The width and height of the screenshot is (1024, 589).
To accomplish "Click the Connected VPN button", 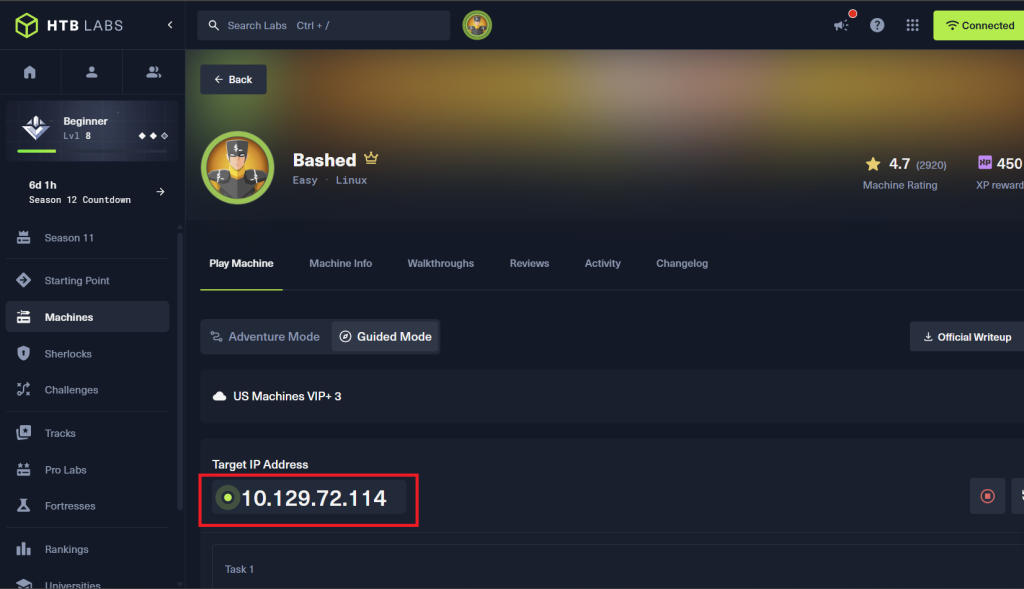I will point(978,25).
